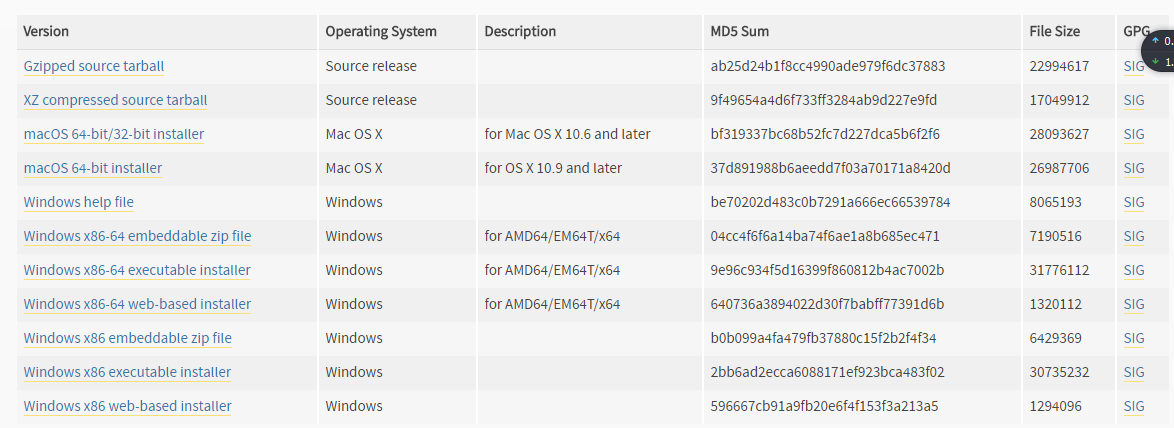This screenshot has width=1174, height=428.
Task: Click SIG for Windows x86 web-based installer
Action: click(1133, 406)
